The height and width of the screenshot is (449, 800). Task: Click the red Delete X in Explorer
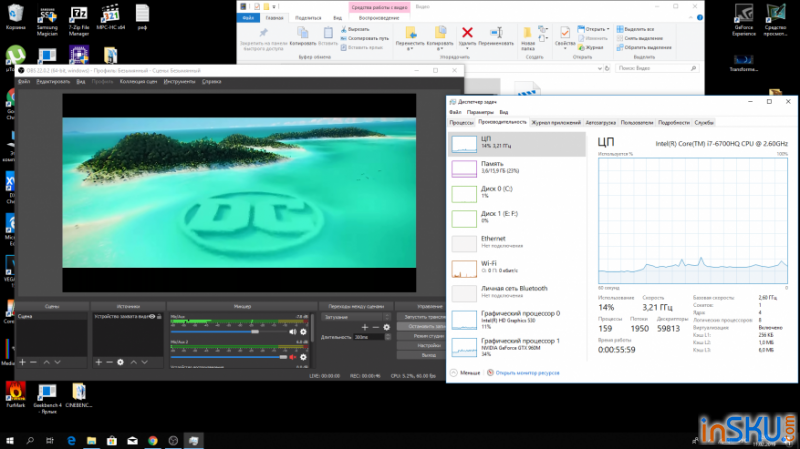click(x=467, y=33)
